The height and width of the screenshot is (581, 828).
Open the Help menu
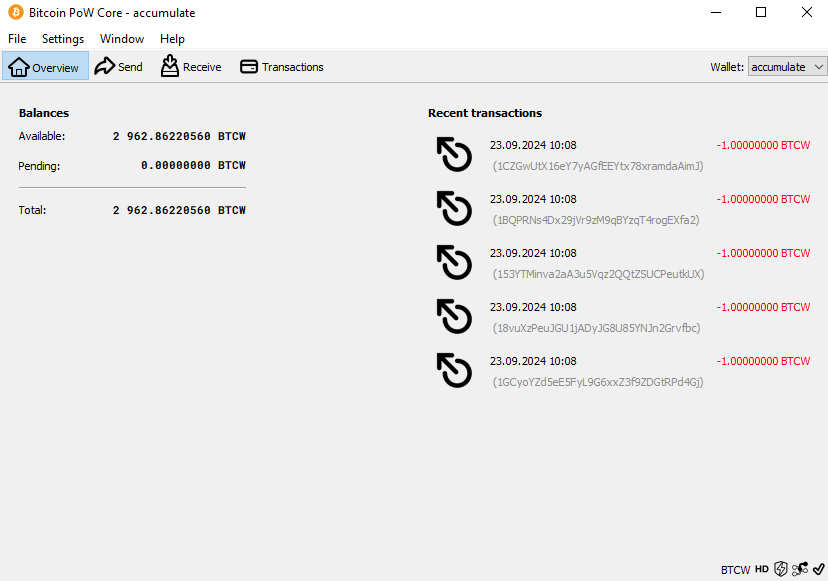(172, 39)
